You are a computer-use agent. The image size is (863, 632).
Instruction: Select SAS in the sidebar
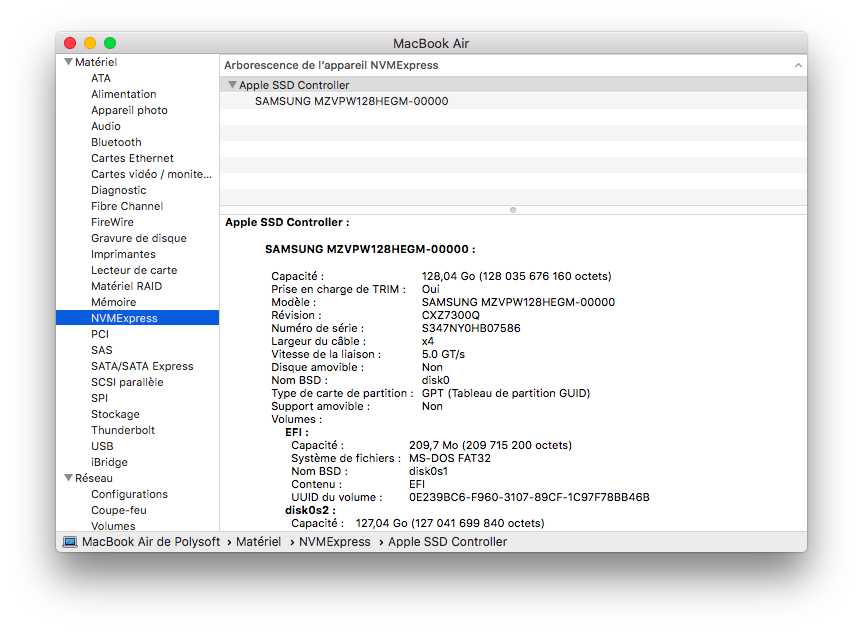(102, 350)
